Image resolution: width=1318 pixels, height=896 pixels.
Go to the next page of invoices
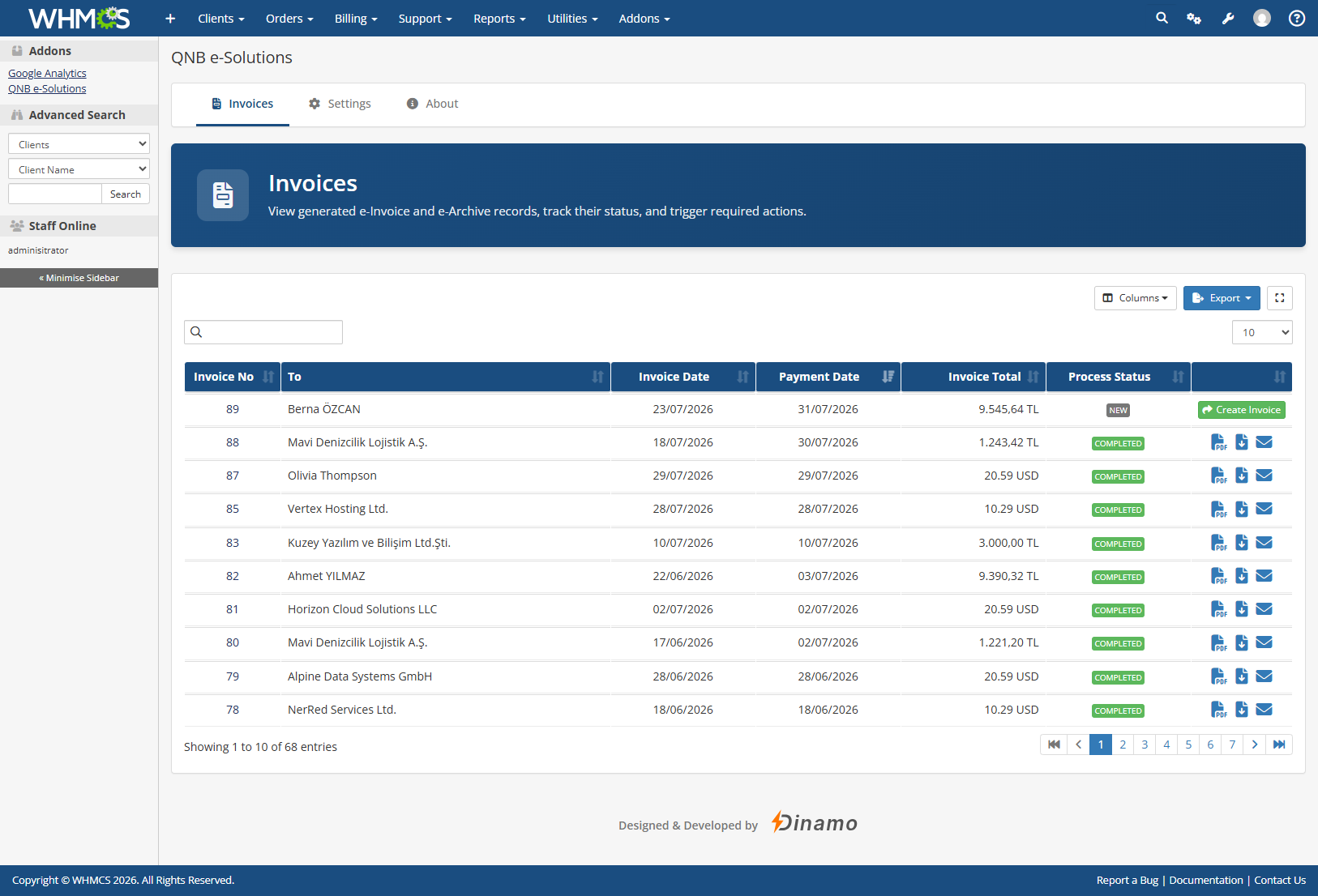(x=1255, y=745)
